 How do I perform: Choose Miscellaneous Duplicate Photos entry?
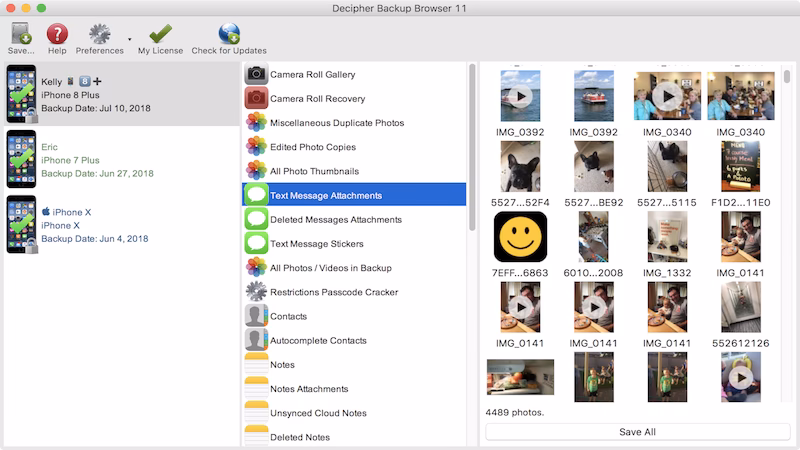[x=354, y=122]
